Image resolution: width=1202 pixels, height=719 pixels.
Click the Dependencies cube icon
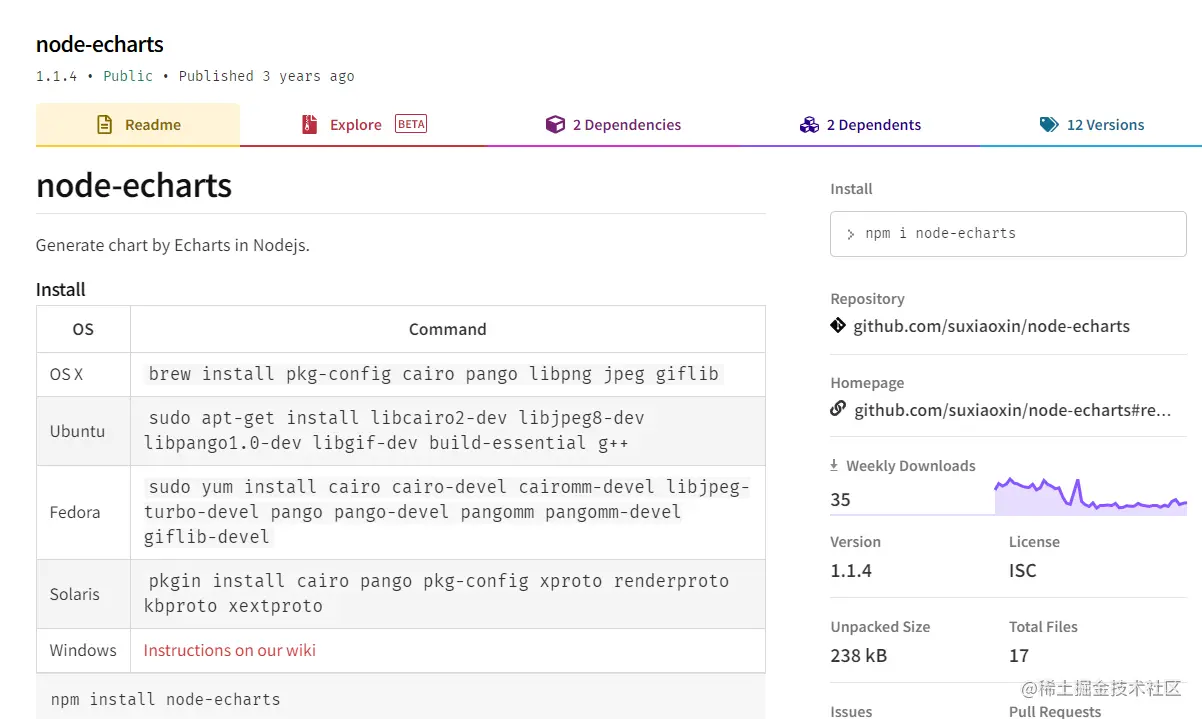click(555, 125)
